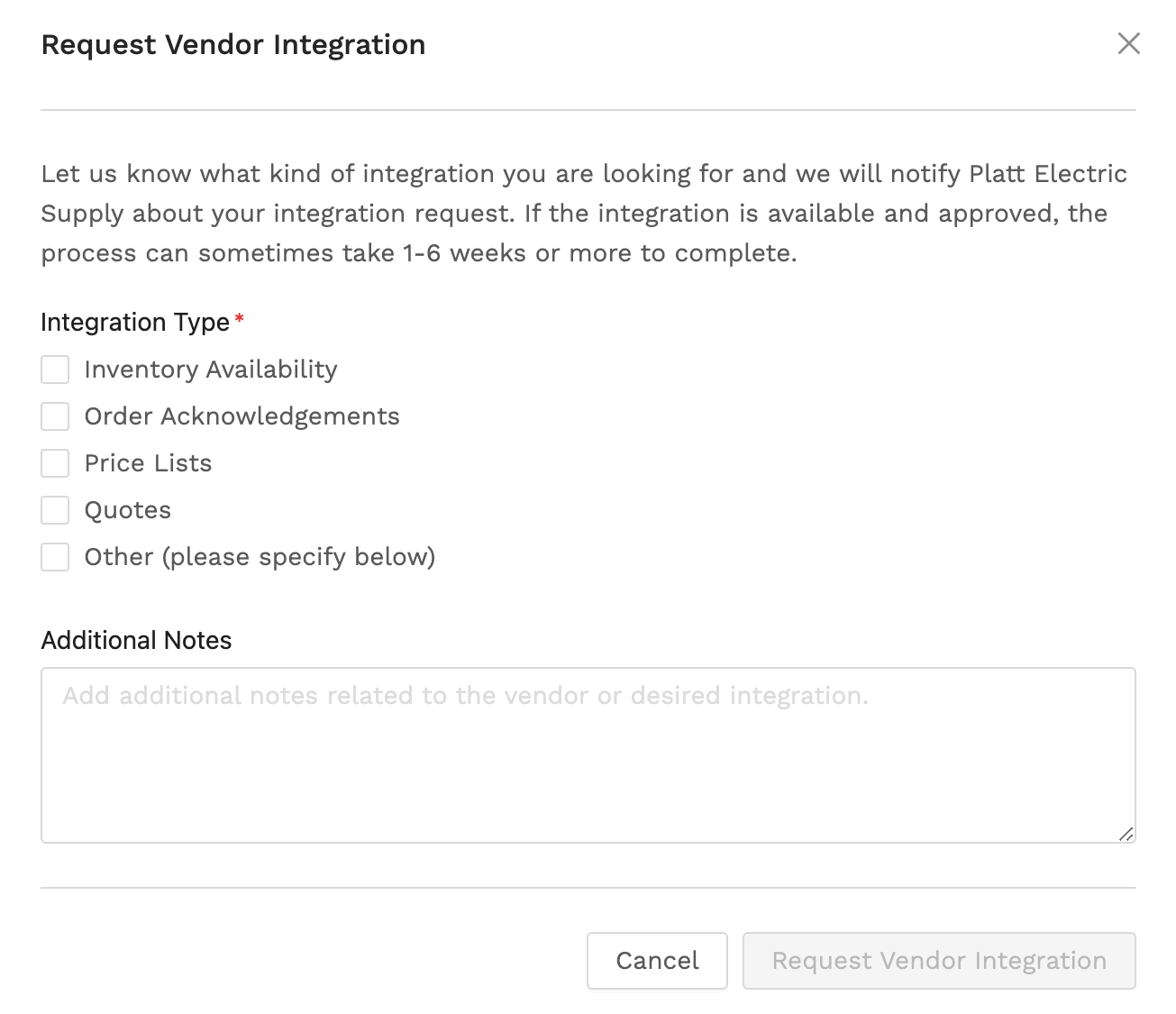Click the red required asterisk
This screenshot has width=1176, height=1014.
(240, 319)
